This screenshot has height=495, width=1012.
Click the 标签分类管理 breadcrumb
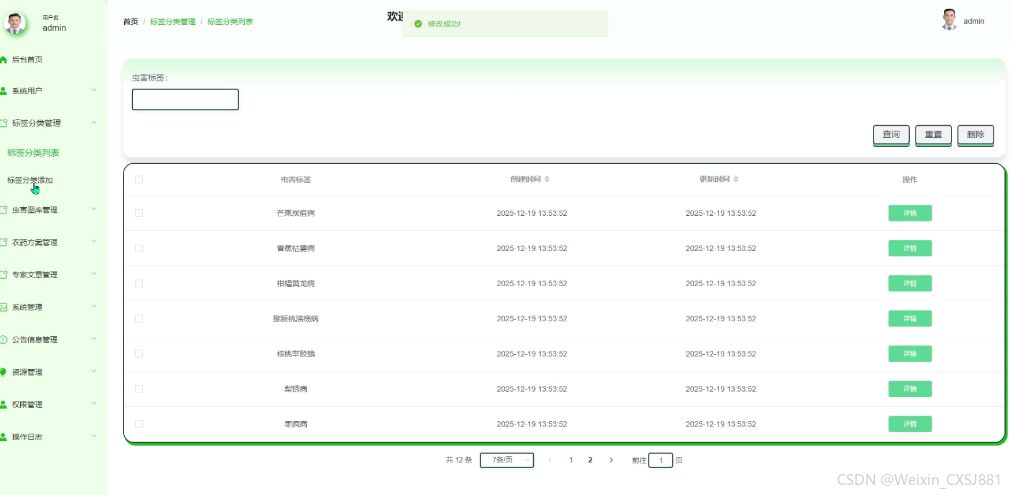pos(172,21)
